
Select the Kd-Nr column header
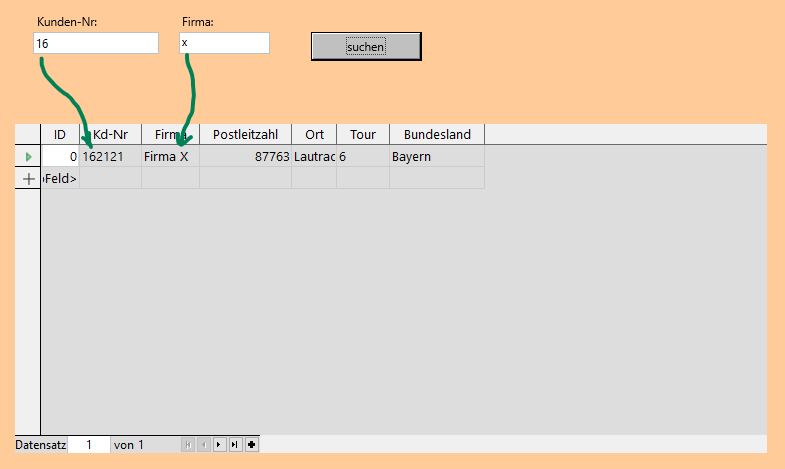110,134
